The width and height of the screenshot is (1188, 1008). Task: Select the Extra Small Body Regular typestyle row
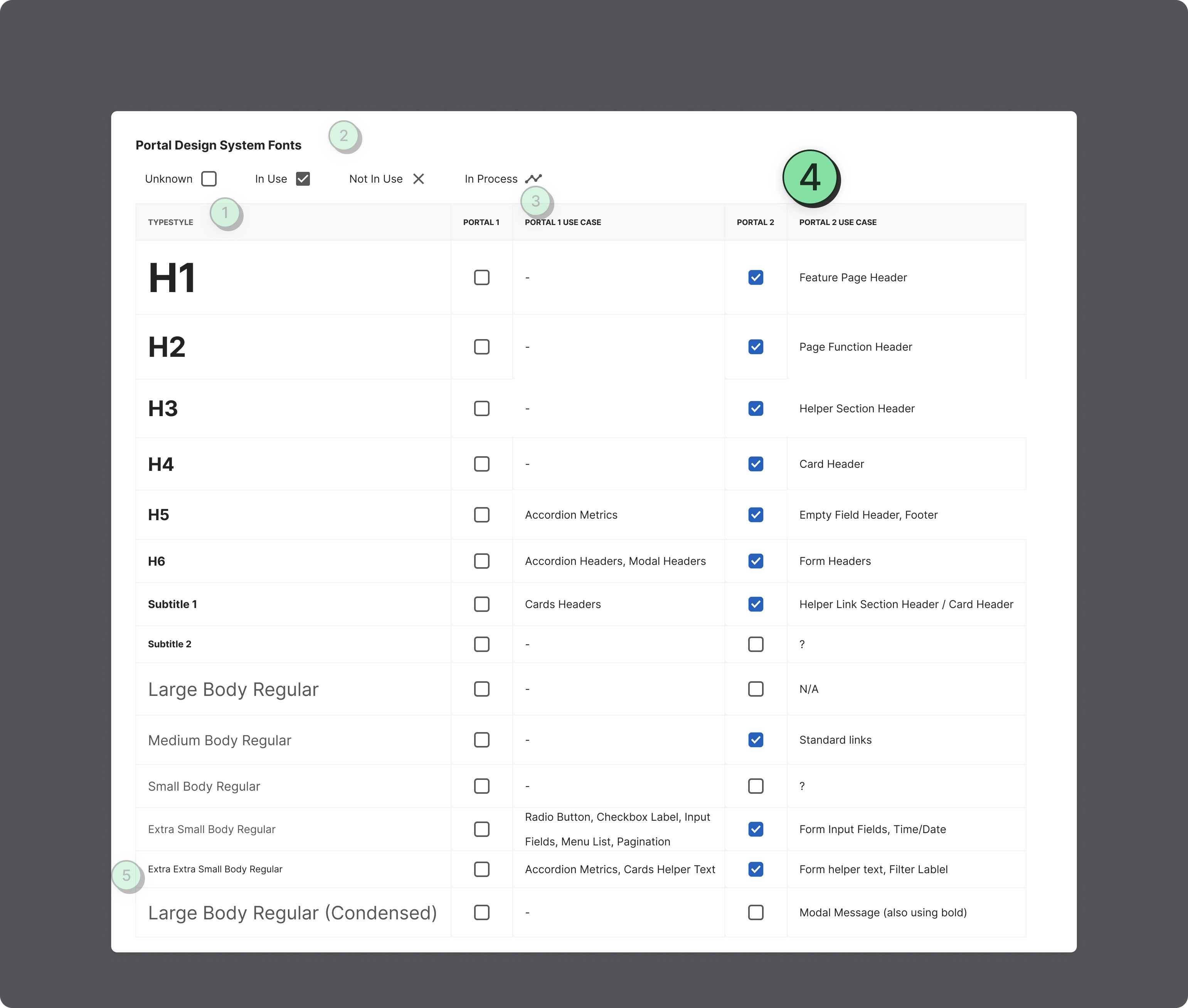click(212, 829)
